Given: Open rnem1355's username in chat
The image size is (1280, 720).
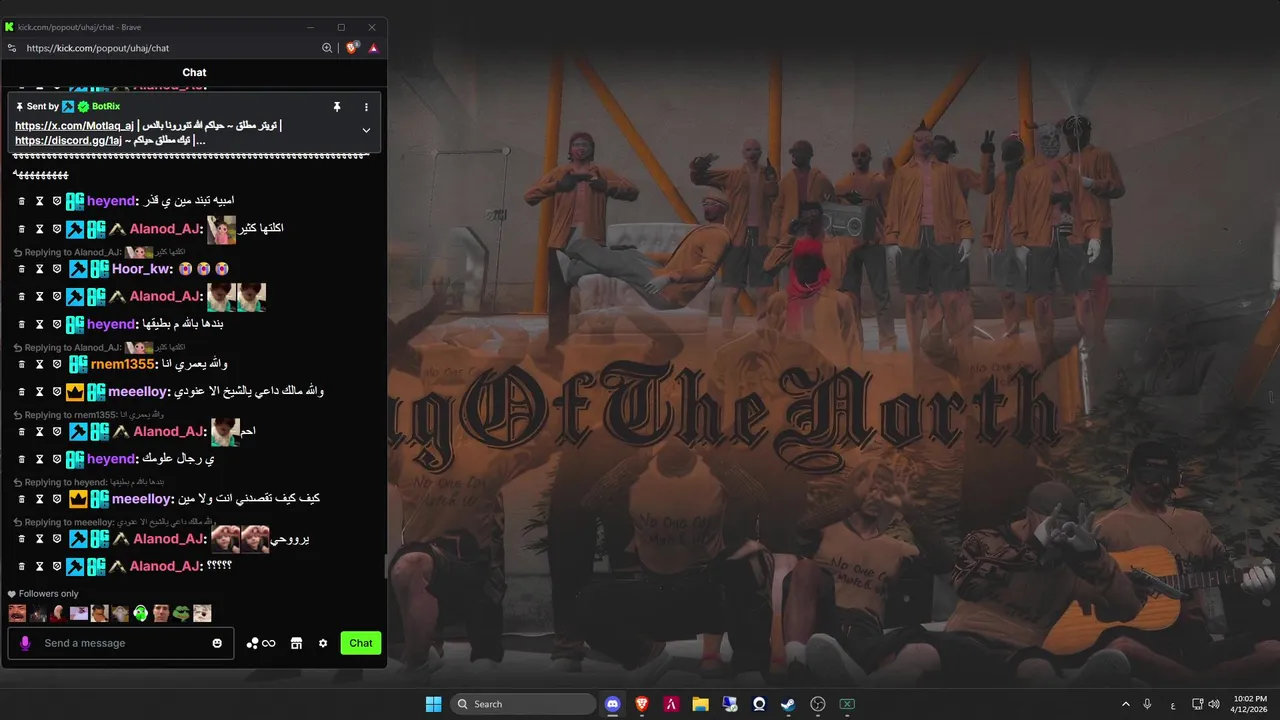Looking at the screenshot, I should coord(123,364).
